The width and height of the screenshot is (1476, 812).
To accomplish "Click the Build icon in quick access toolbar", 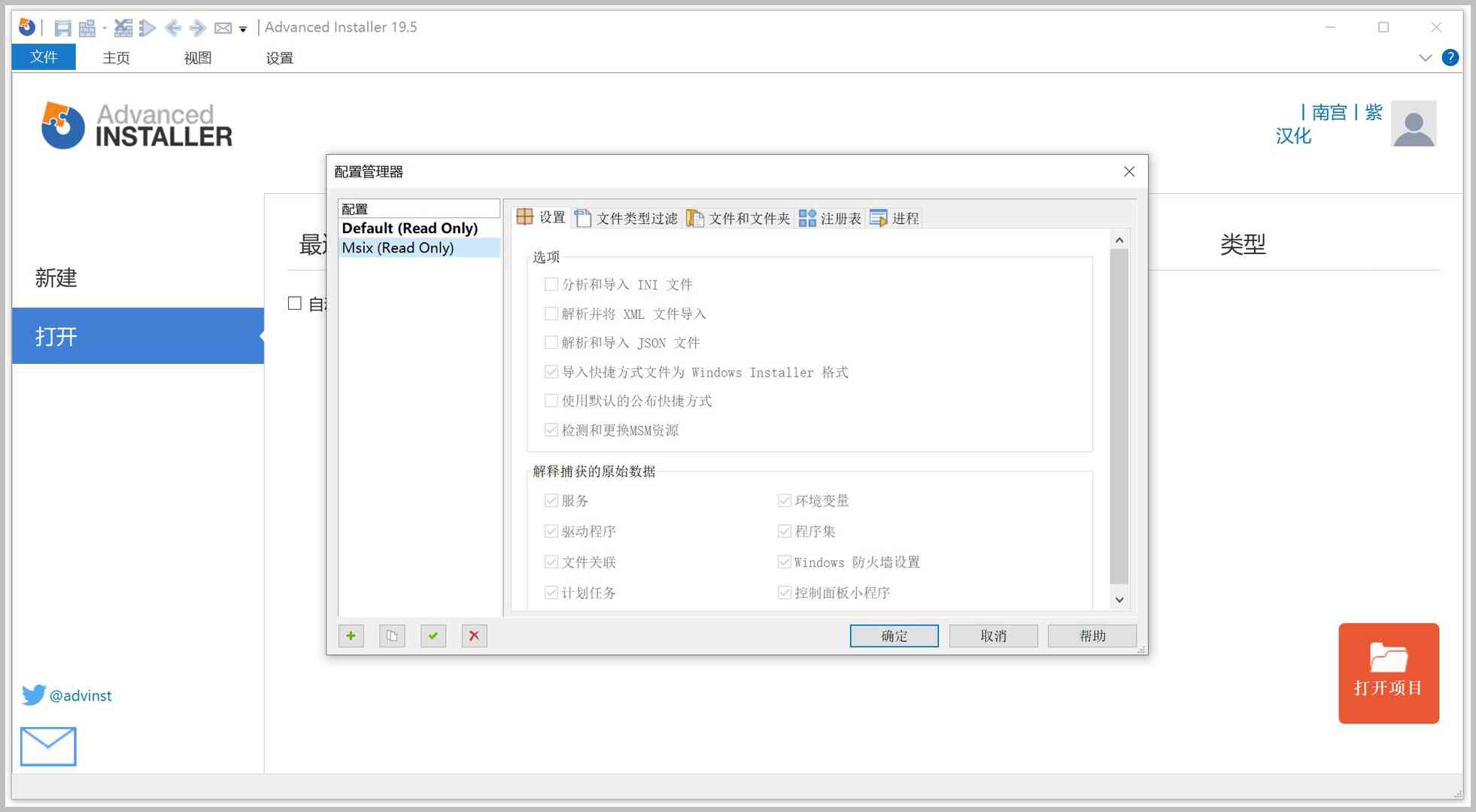I will coord(87,29).
